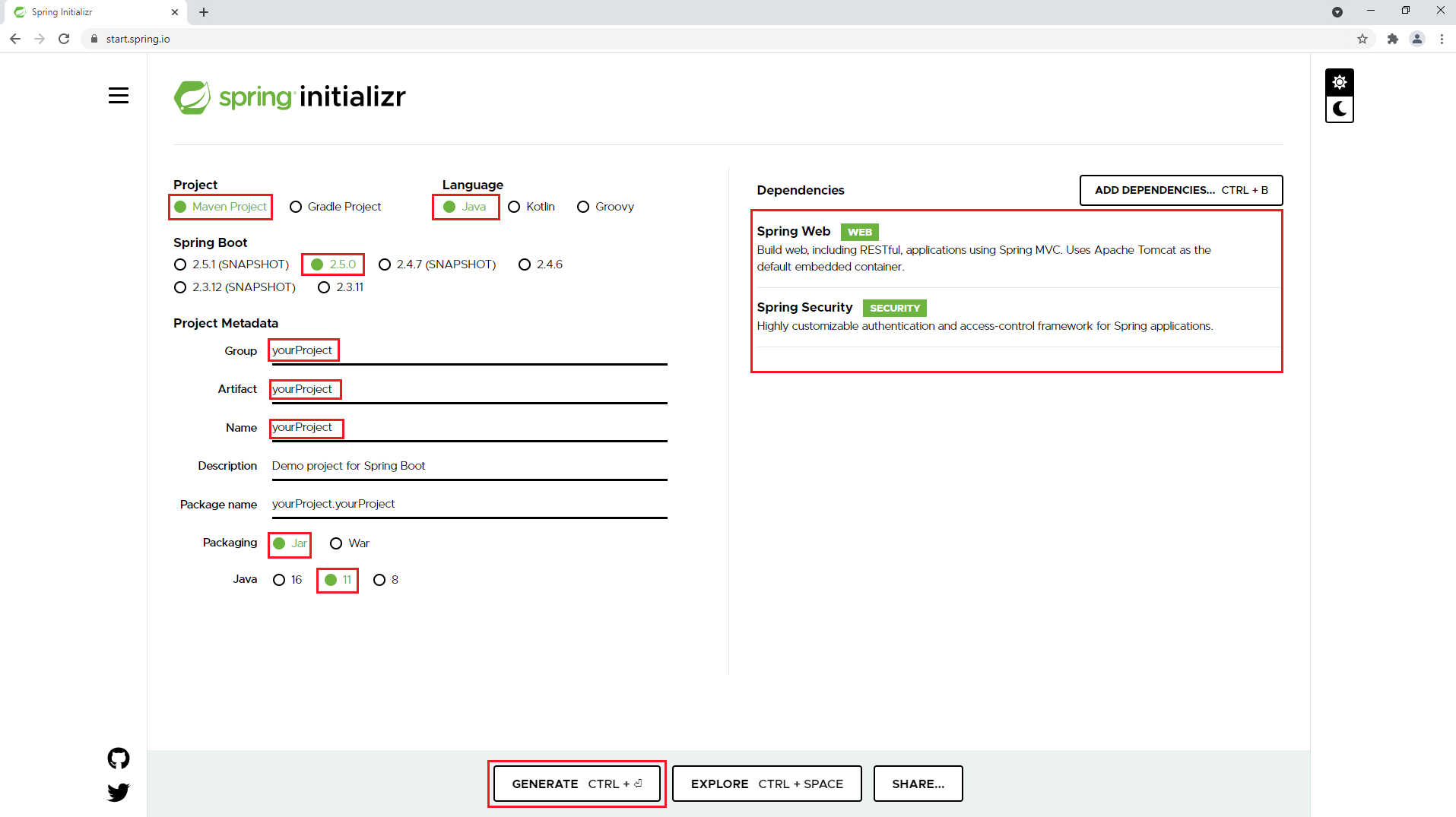Viewport: 1456px width, 817px height.
Task: Select Spring Boot 2.3.12 (SNAPSHOT)
Action: pos(235,287)
